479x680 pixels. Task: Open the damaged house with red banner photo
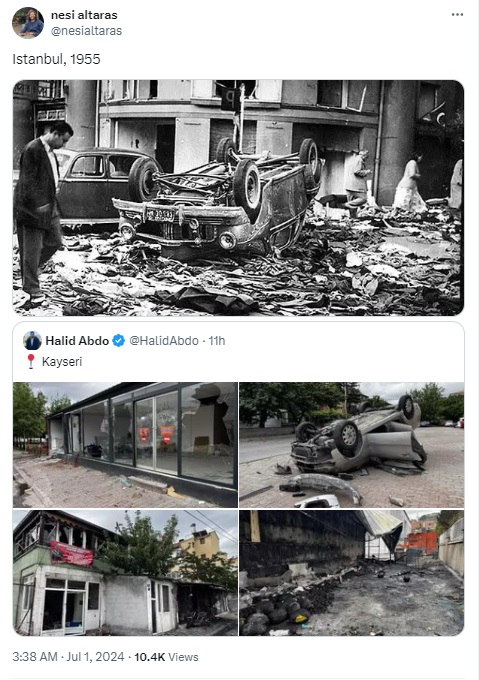pos(125,572)
